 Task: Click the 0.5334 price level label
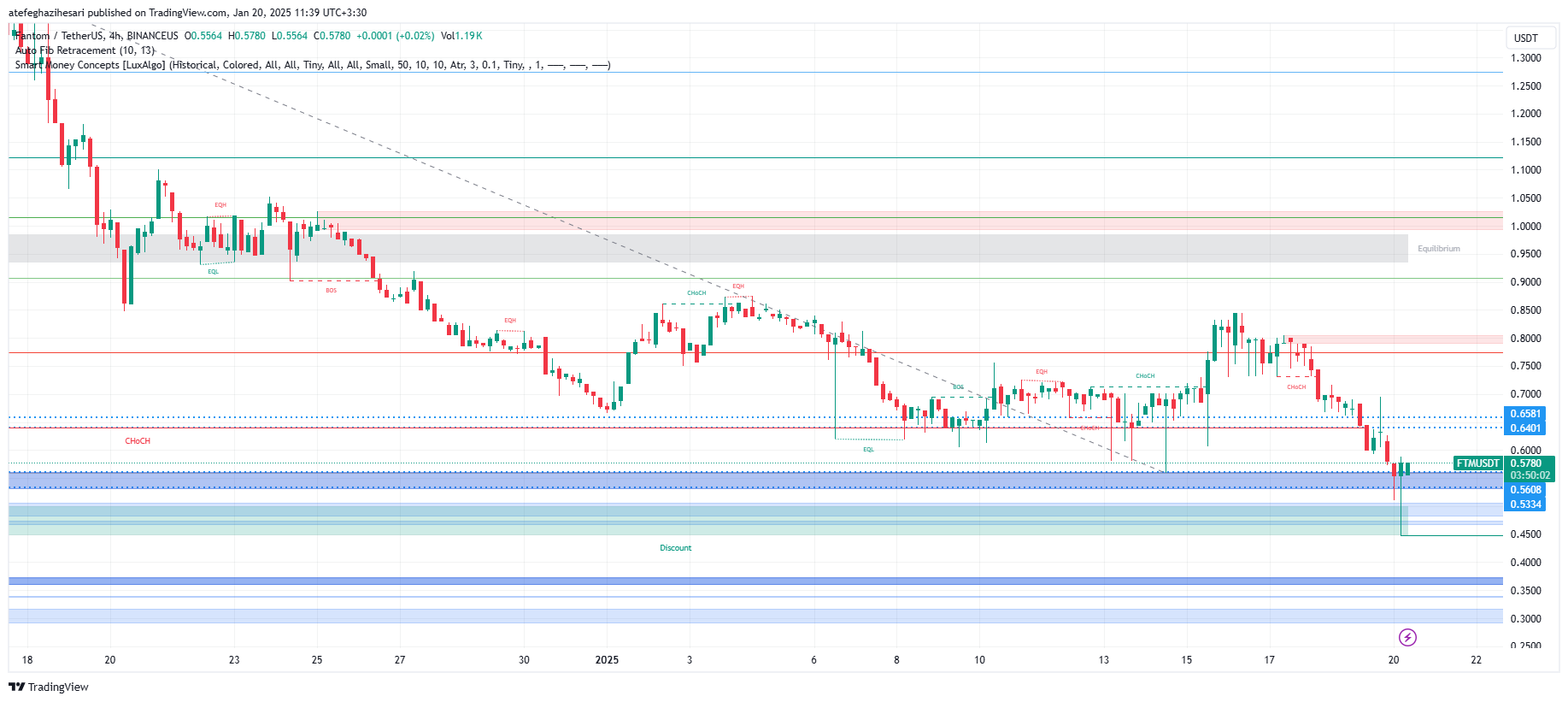click(x=1526, y=504)
